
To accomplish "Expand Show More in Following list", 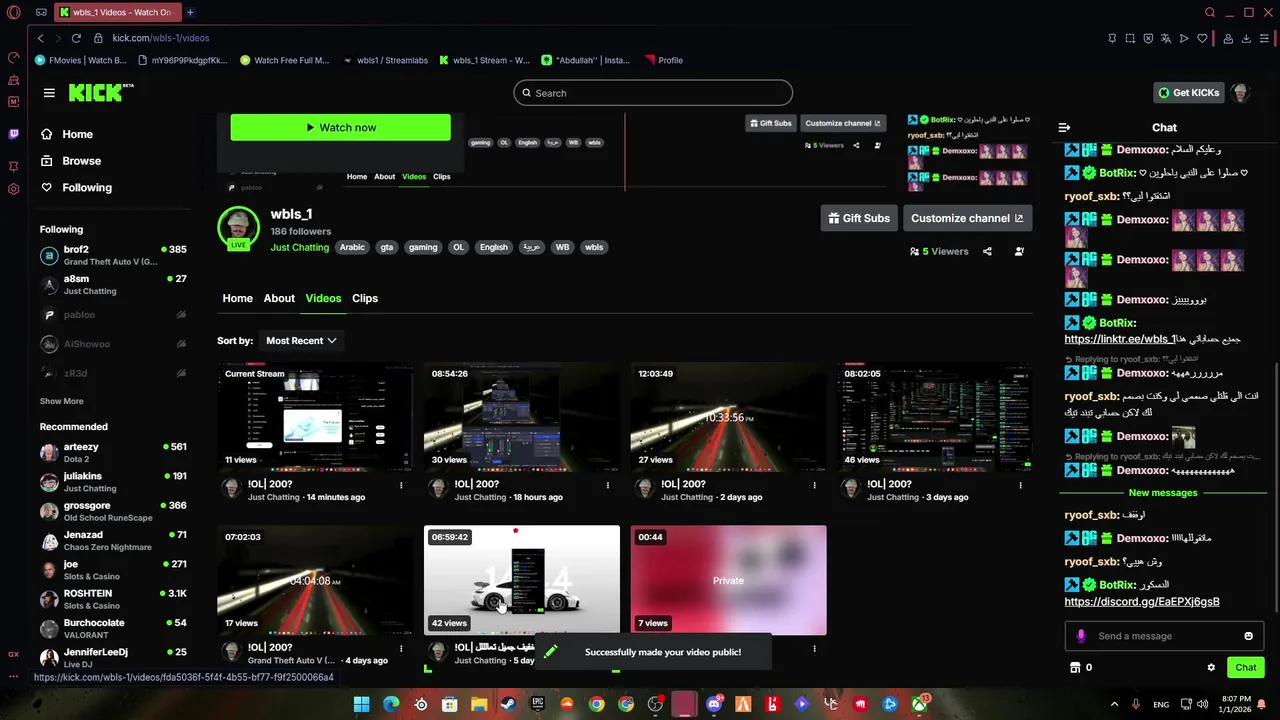I will click(62, 401).
